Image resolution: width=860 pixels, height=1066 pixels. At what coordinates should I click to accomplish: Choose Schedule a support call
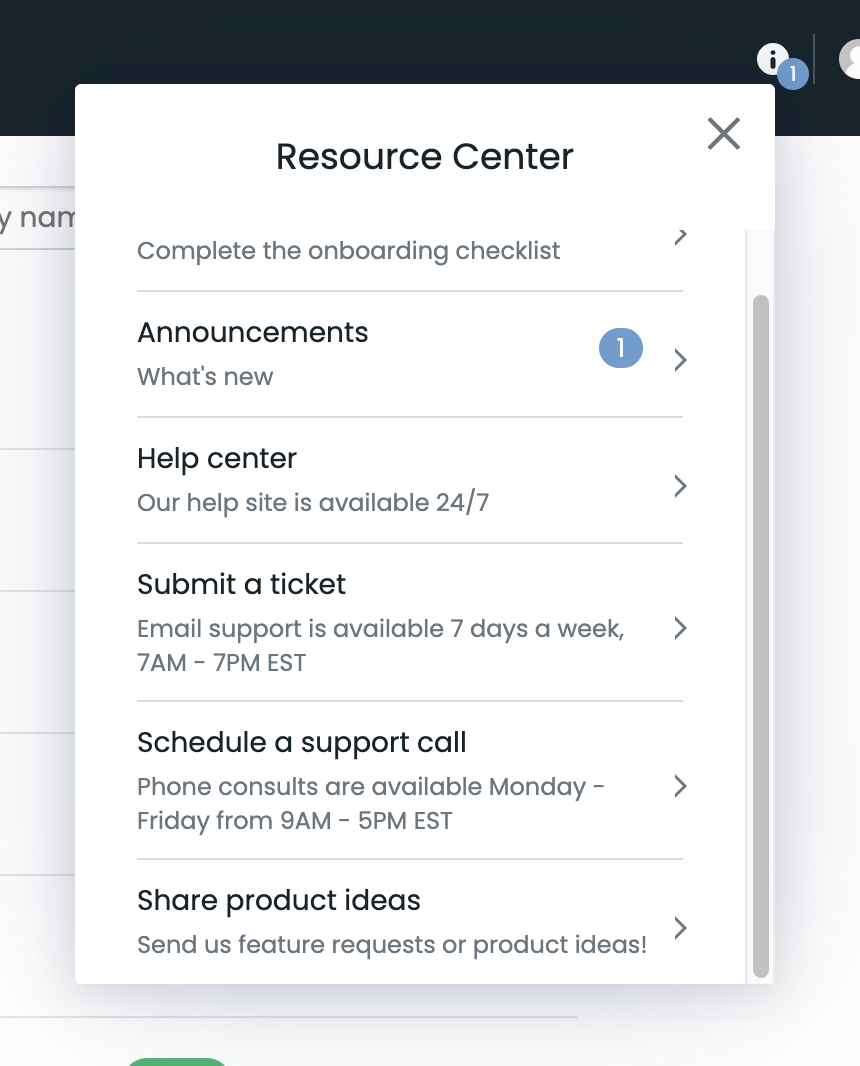click(302, 743)
